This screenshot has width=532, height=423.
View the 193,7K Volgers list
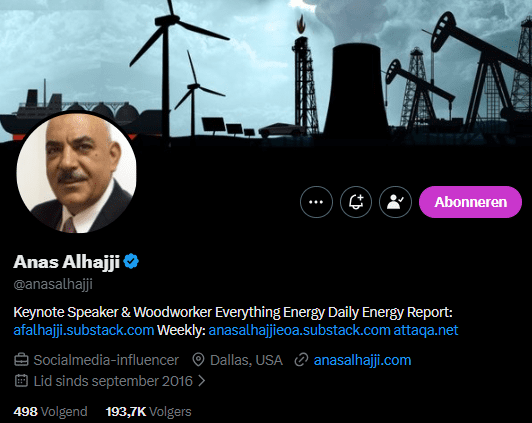point(148,411)
